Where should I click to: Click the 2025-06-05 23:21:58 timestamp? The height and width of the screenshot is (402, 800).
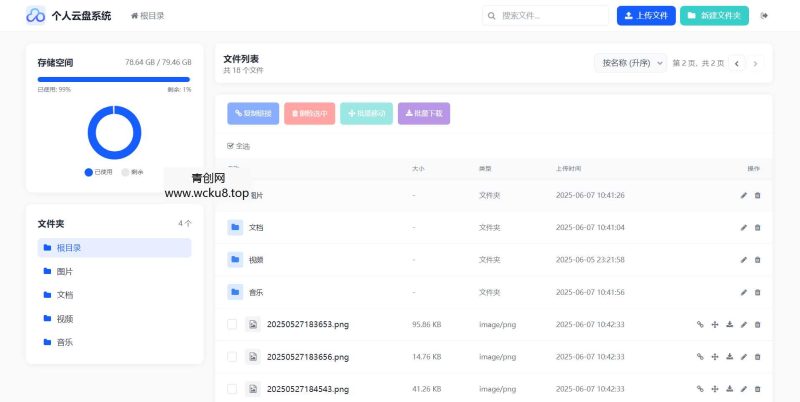[590, 260]
